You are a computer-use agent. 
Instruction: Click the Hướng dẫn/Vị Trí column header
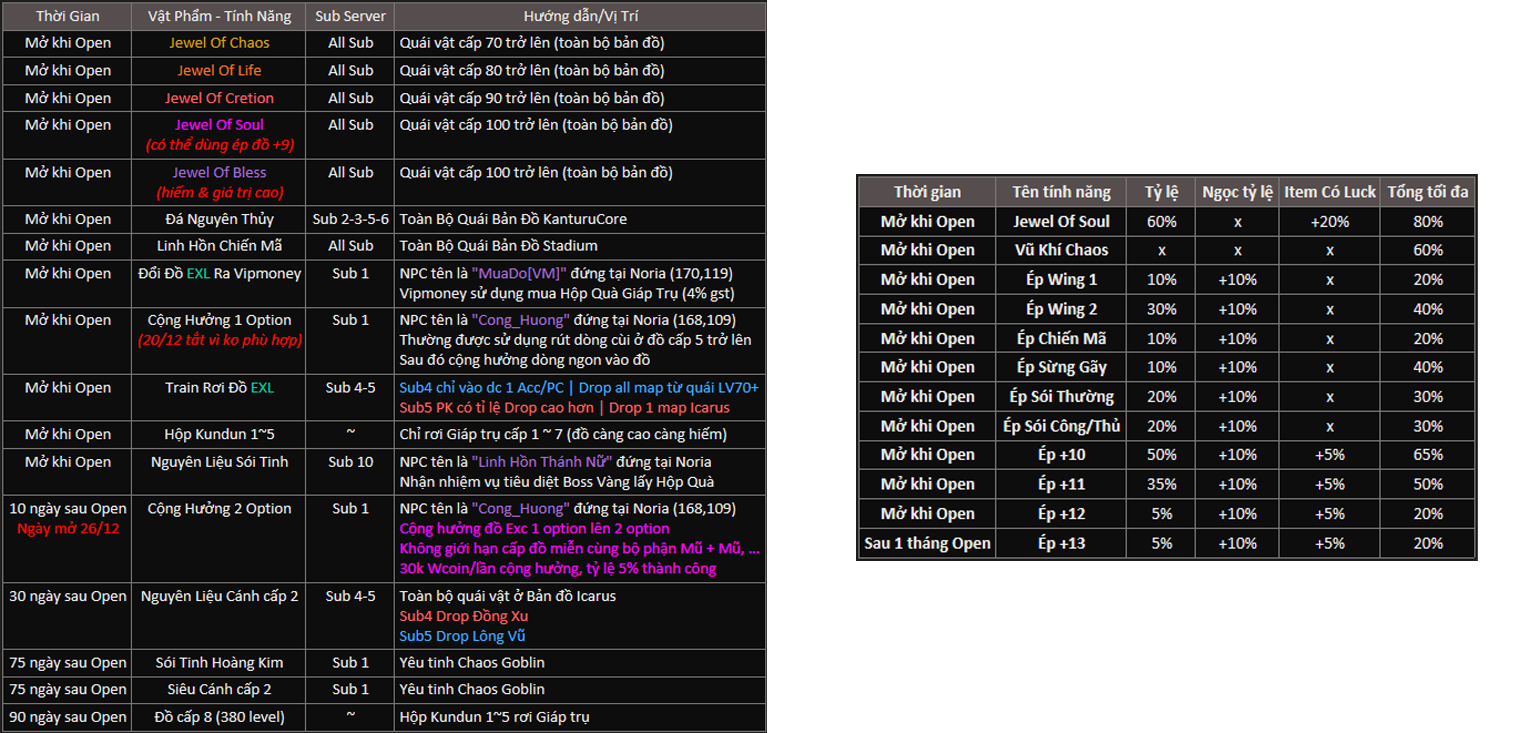click(x=579, y=16)
